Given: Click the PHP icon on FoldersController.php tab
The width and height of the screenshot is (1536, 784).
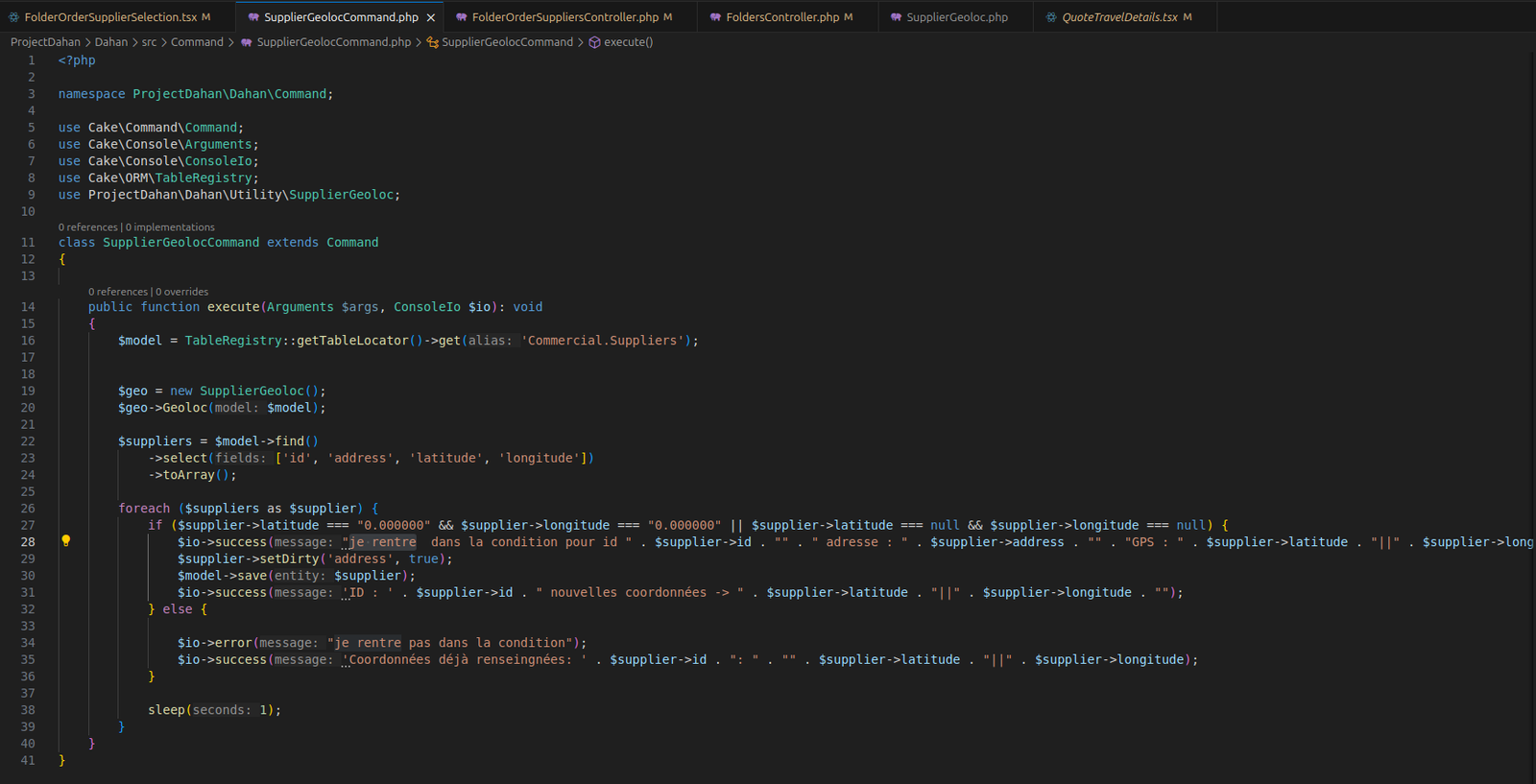Looking at the screenshot, I should pos(715,17).
